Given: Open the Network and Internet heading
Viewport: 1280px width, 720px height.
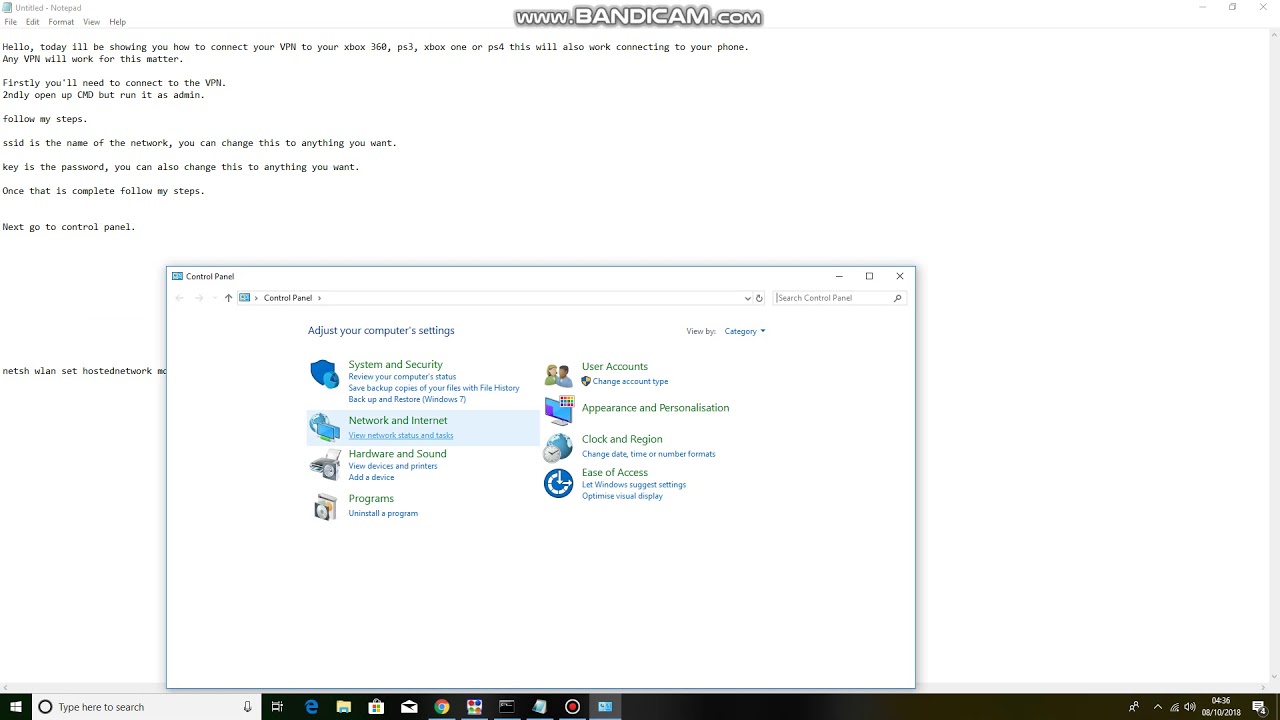Looking at the screenshot, I should click(x=398, y=421).
